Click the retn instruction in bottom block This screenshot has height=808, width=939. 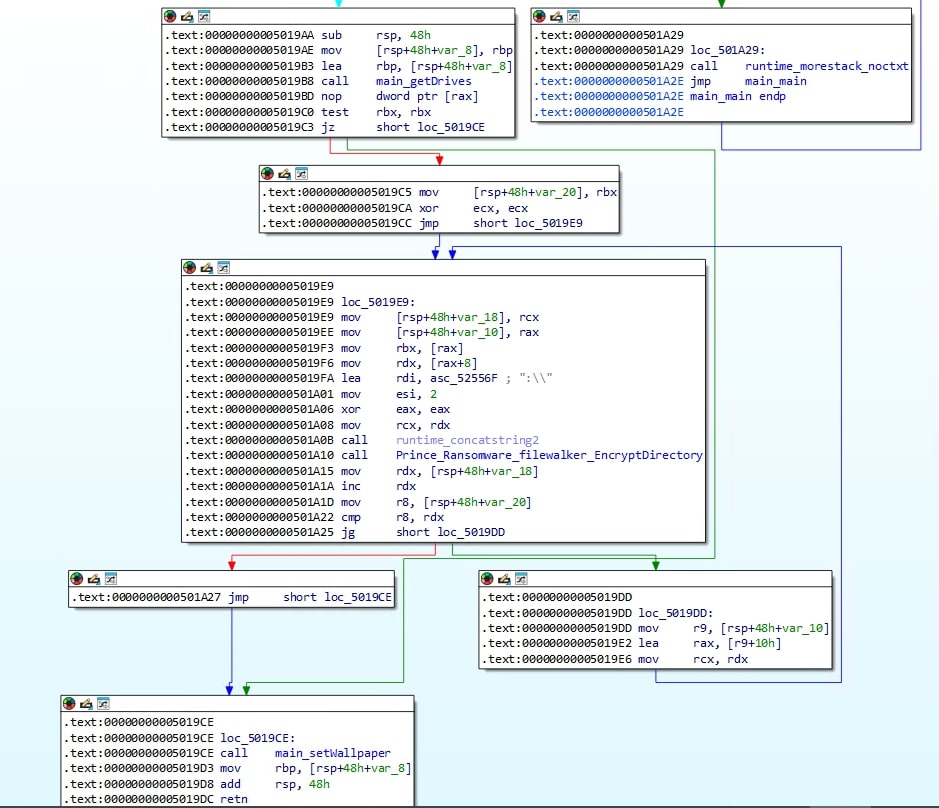[x=235, y=799]
